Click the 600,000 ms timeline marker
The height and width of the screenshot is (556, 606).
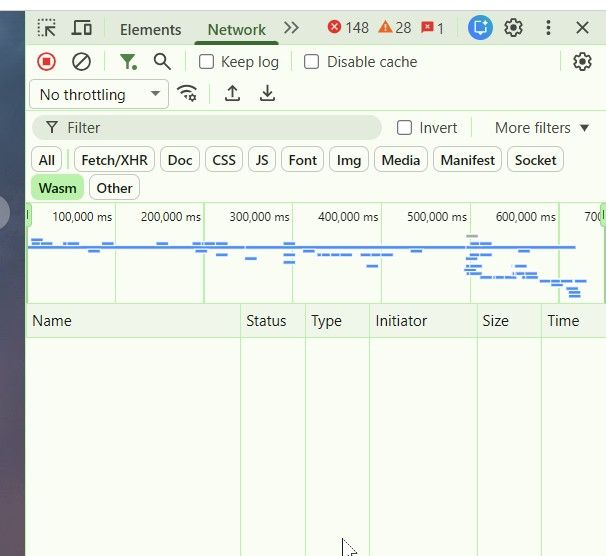click(x=526, y=217)
